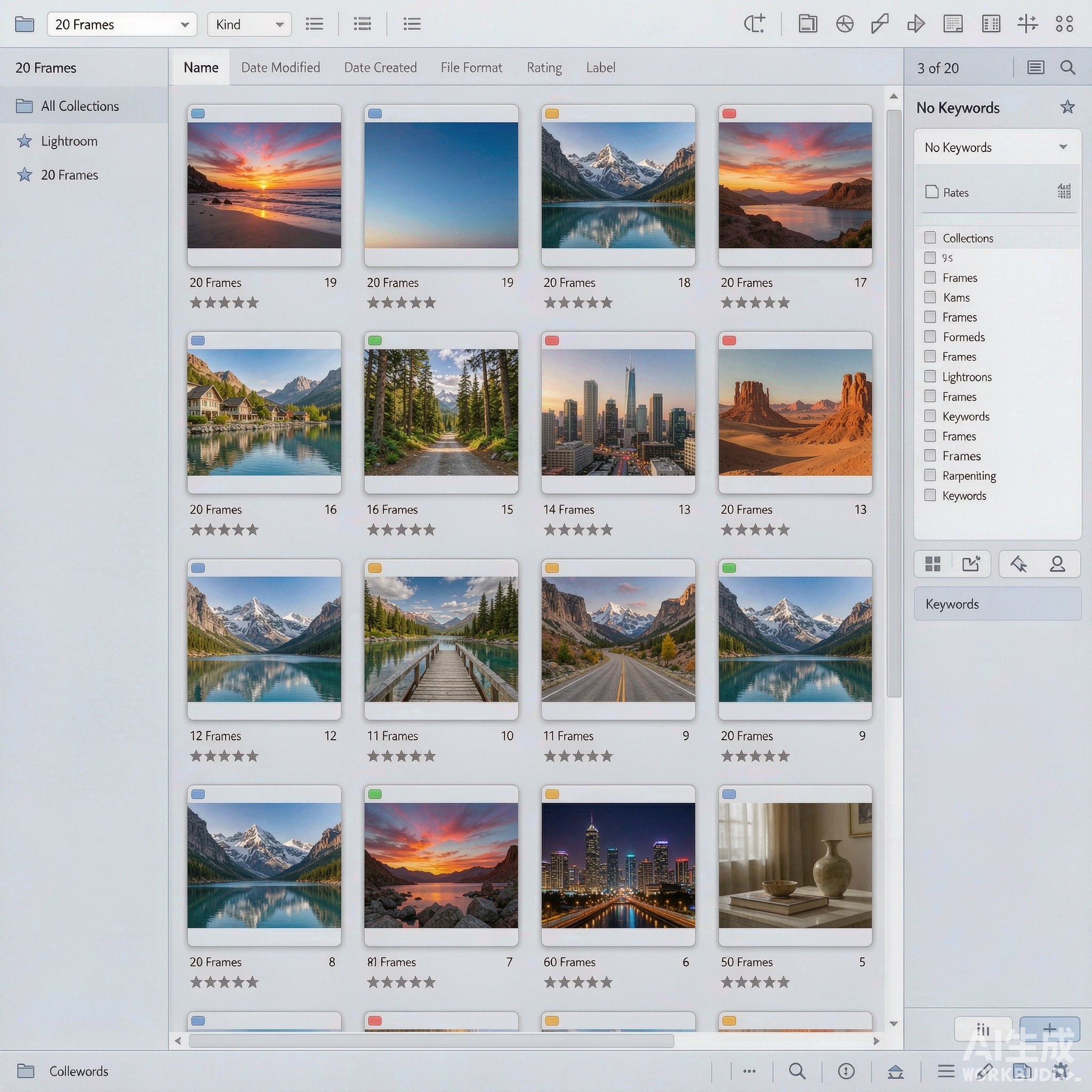Sort by File Format tab
Image resolution: width=1092 pixels, height=1092 pixels.
tap(471, 67)
